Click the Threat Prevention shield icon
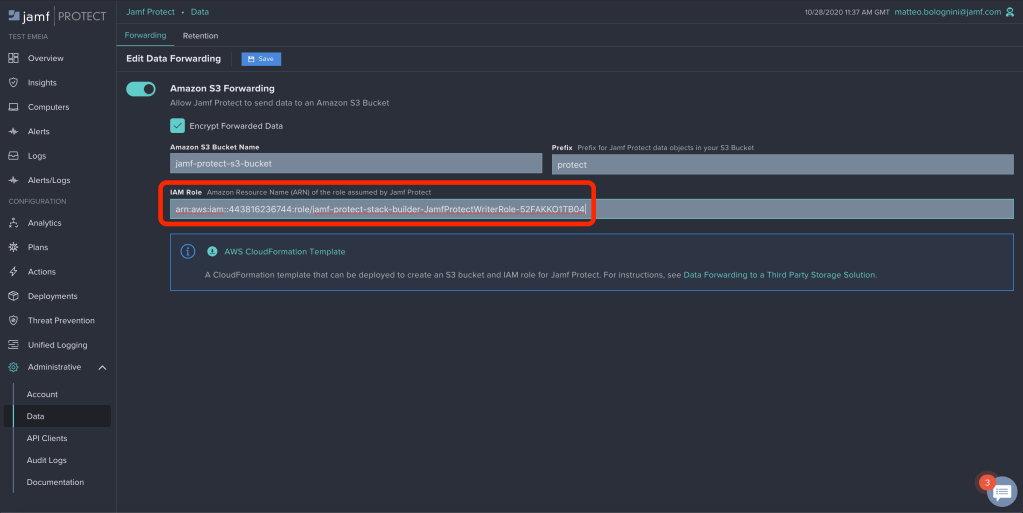 coord(13,321)
